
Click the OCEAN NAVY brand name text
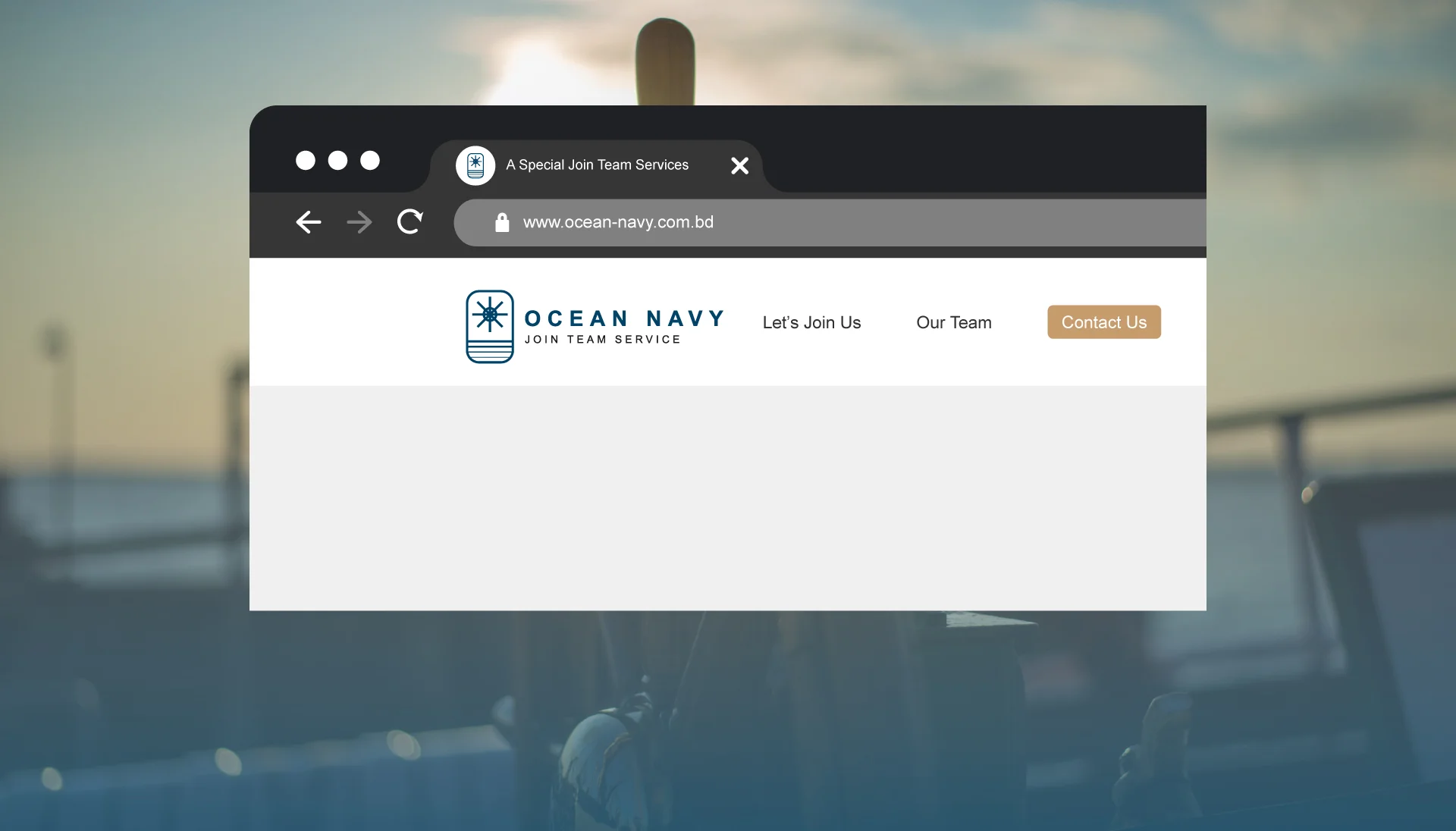pyautogui.click(x=625, y=318)
